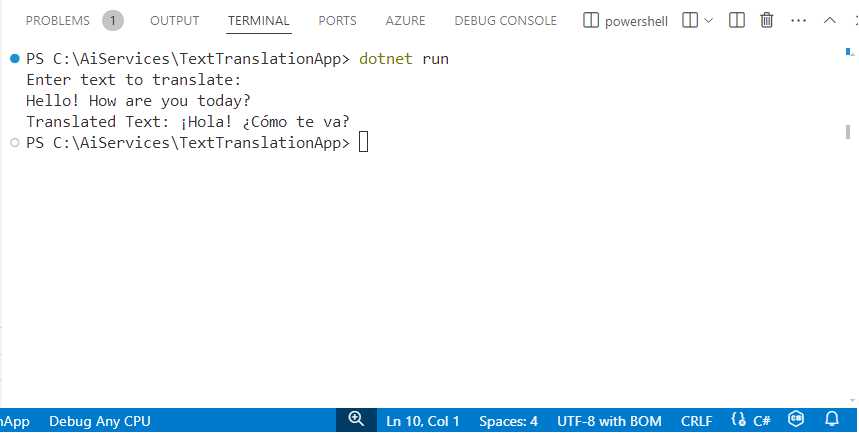This screenshot has height=433, width=859.
Task: Kill terminal with the trash icon
Action: [767, 20]
